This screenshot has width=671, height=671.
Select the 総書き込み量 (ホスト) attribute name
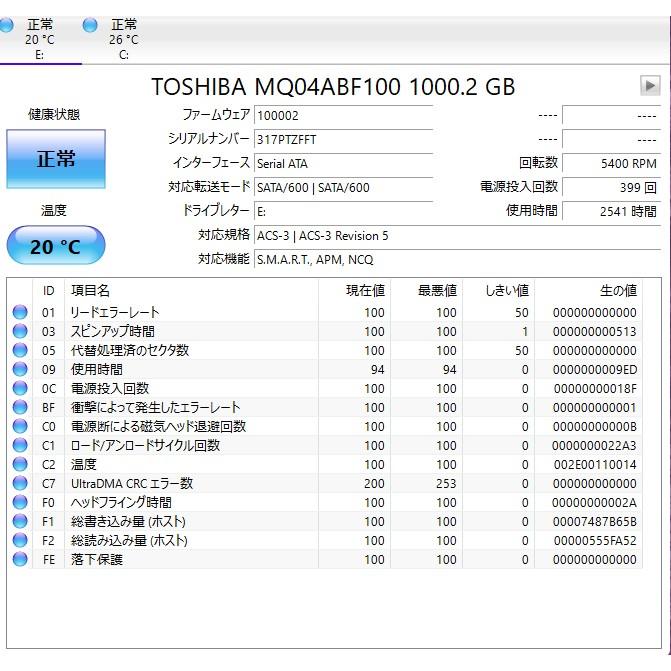(128, 522)
